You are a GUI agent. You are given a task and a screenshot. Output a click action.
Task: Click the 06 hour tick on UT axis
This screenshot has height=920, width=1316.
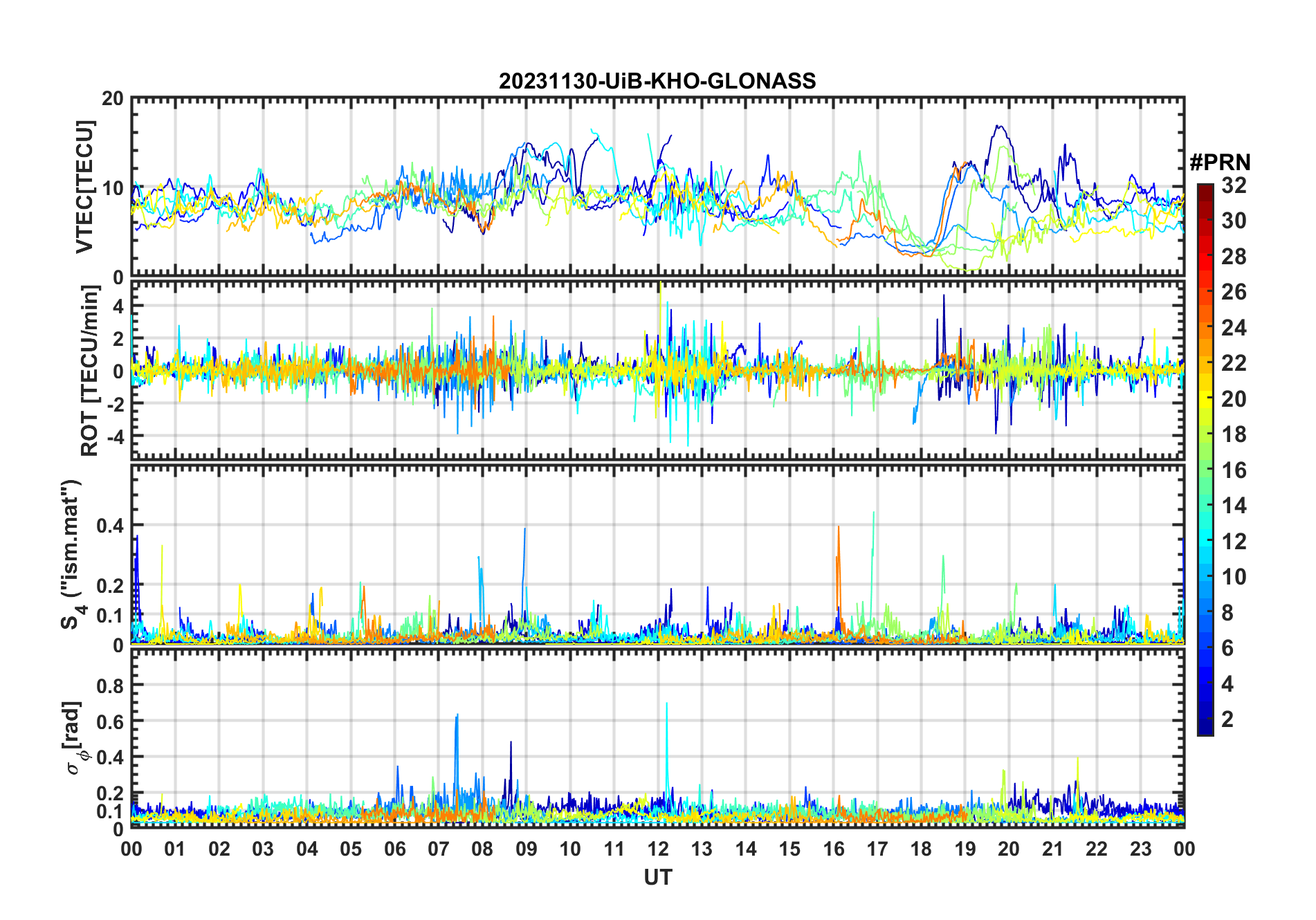click(394, 849)
